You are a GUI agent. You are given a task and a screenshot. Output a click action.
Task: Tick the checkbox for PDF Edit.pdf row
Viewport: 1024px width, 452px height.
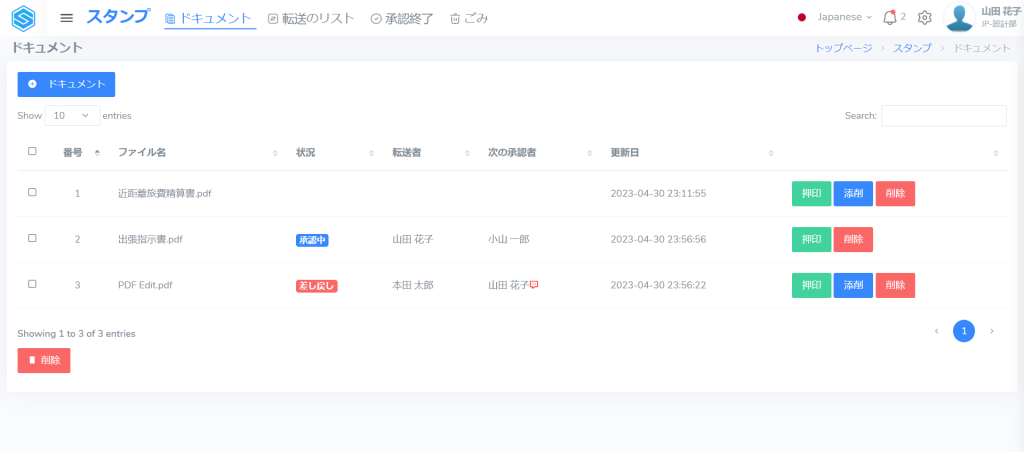[x=32, y=284]
